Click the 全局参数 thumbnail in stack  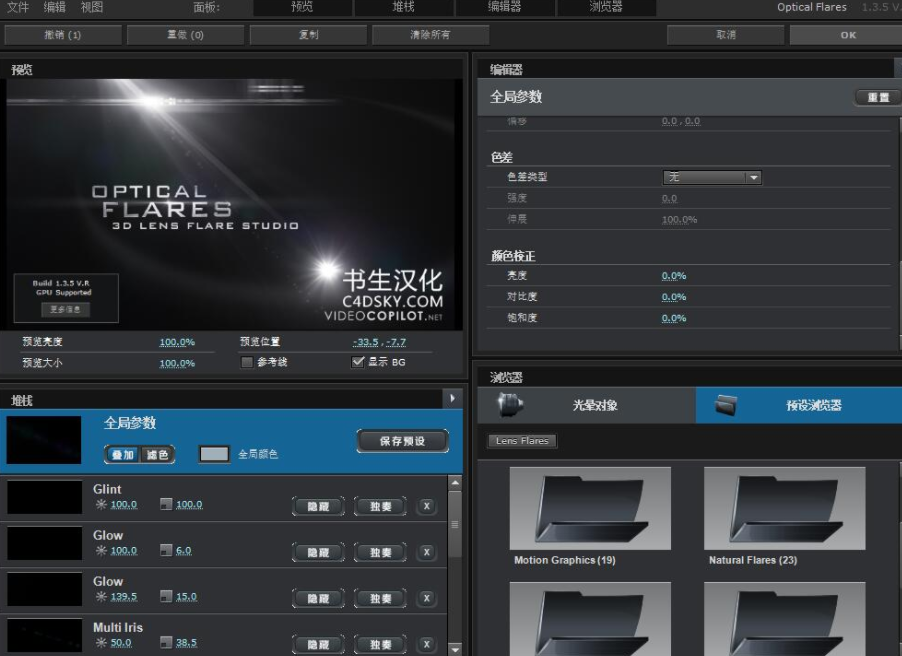pos(44,440)
